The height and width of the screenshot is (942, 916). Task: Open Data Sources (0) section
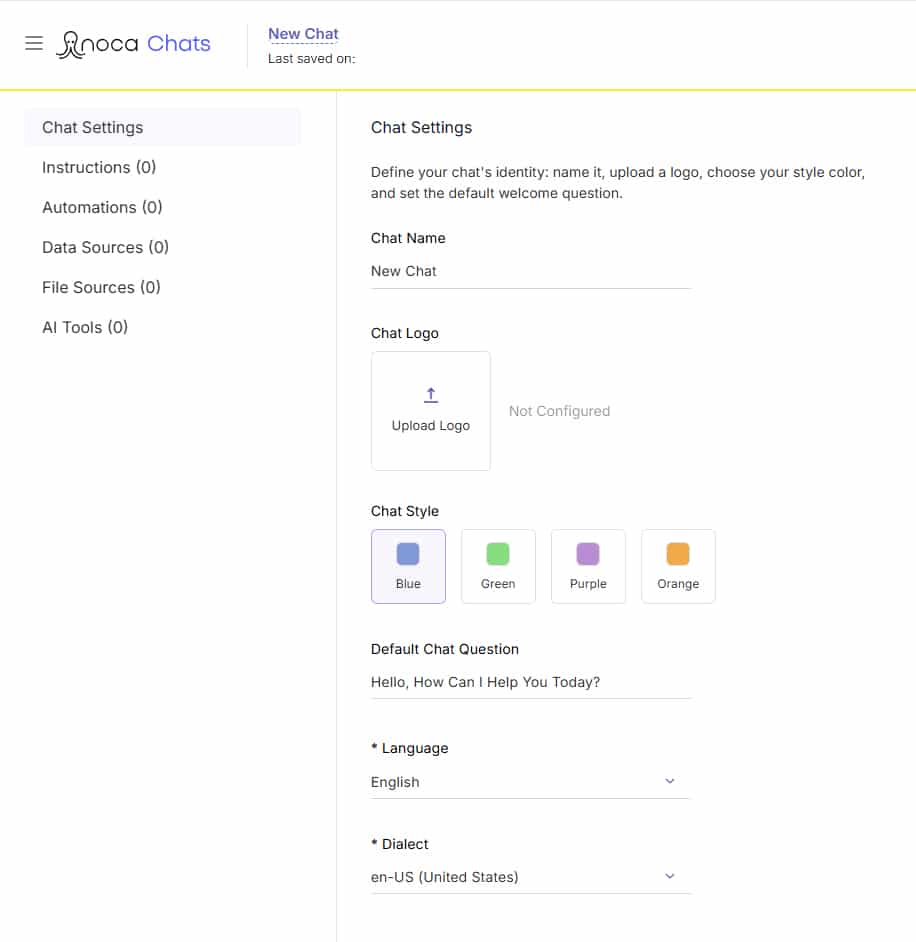point(105,247)
